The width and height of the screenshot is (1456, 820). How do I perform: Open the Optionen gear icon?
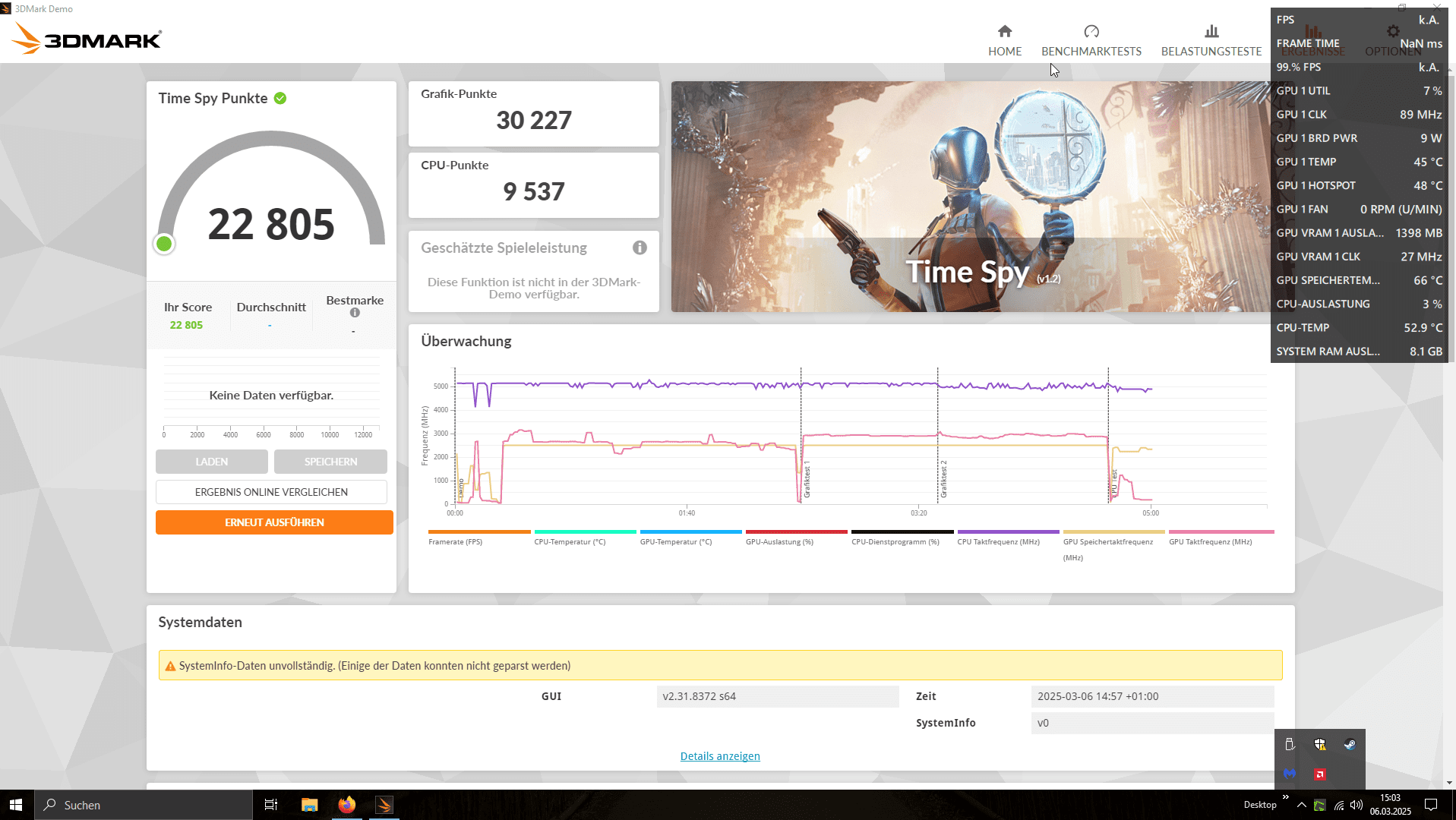click(1392, 31)
